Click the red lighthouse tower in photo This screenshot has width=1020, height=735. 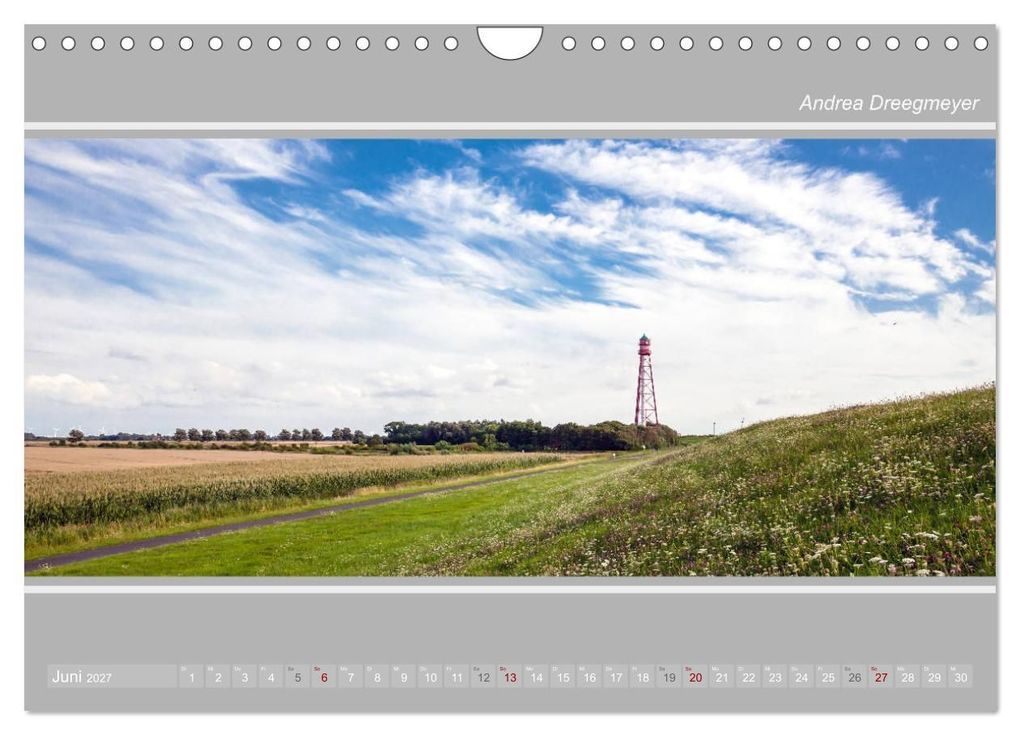645,381
